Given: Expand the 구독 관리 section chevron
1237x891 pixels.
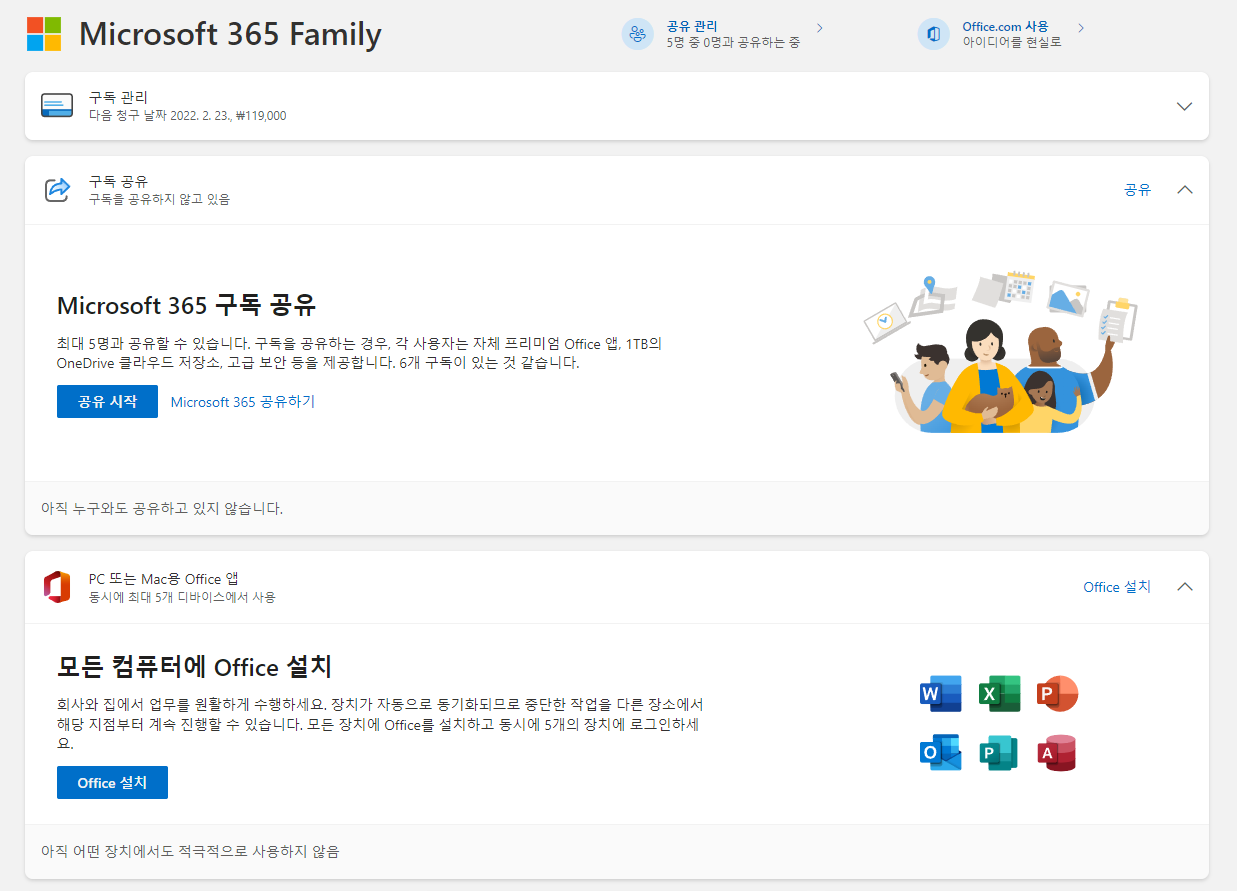Looking at the screenshot, I should (x=1185, y=106).
